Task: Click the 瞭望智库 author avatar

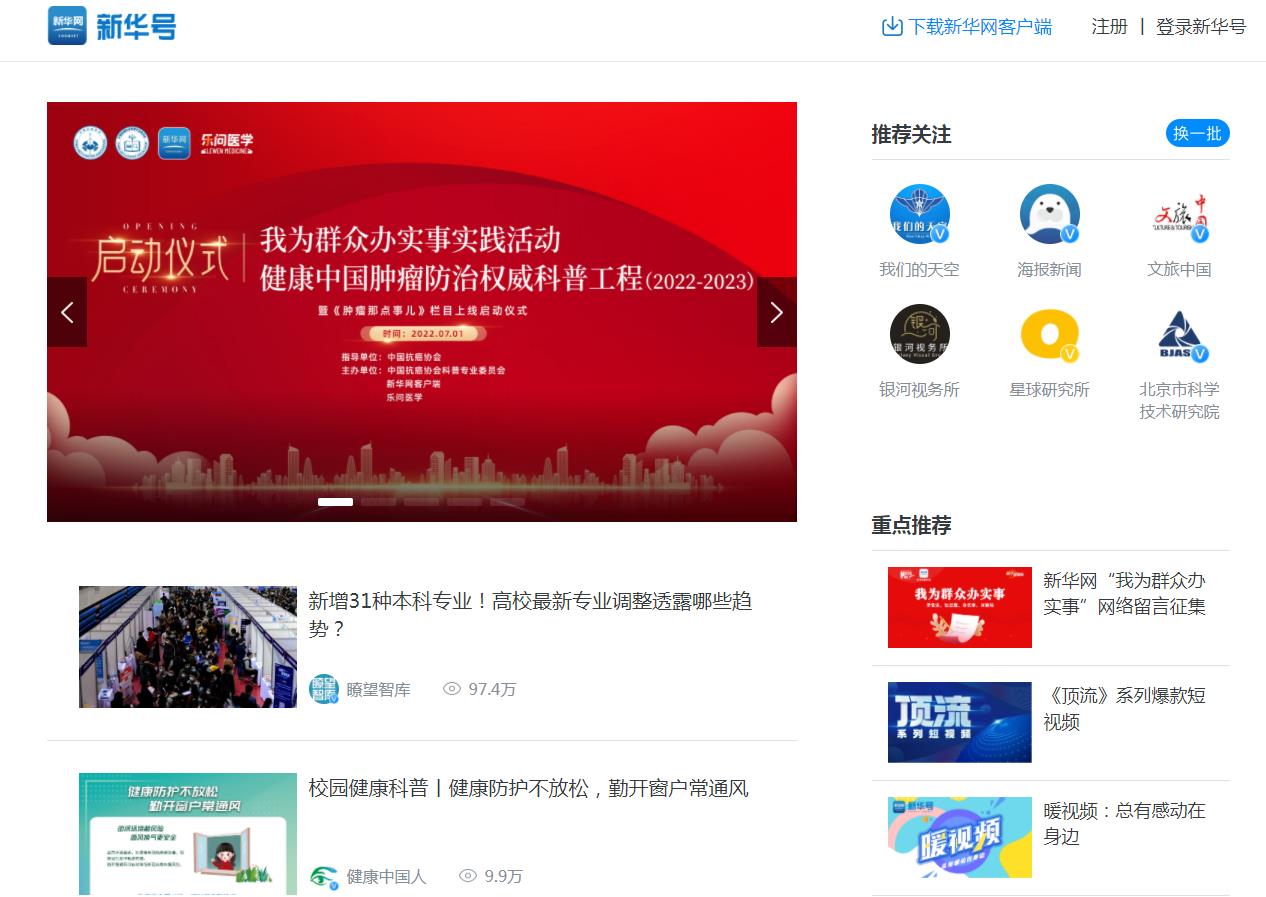Action: (x=324, y=689)
